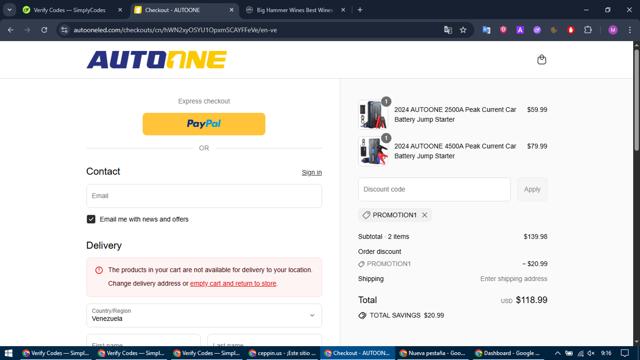Screen dimensions: 640x360
Task: Click the red shield extension icon
Action: click(x=503, y=29)
